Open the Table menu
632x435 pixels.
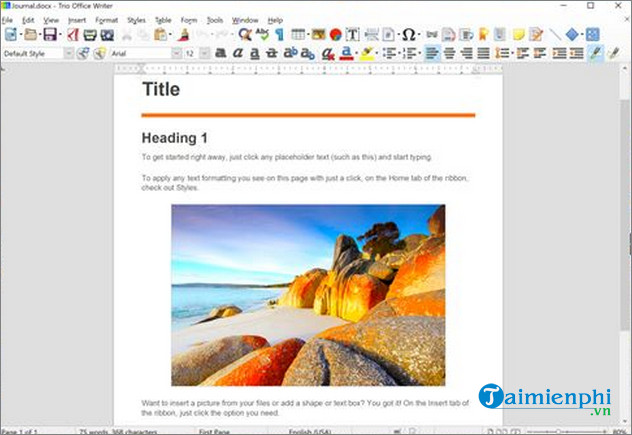click(162, 20)
